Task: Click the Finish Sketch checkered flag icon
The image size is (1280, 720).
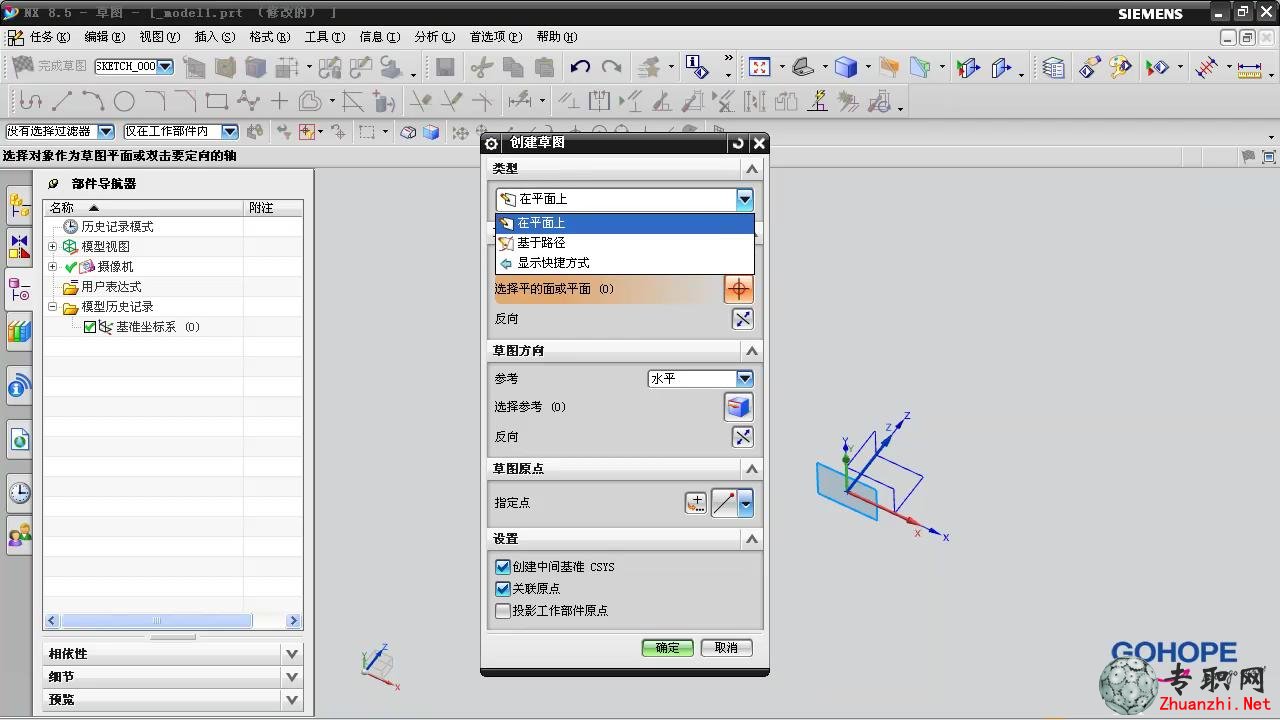Action: click(23, 66)
